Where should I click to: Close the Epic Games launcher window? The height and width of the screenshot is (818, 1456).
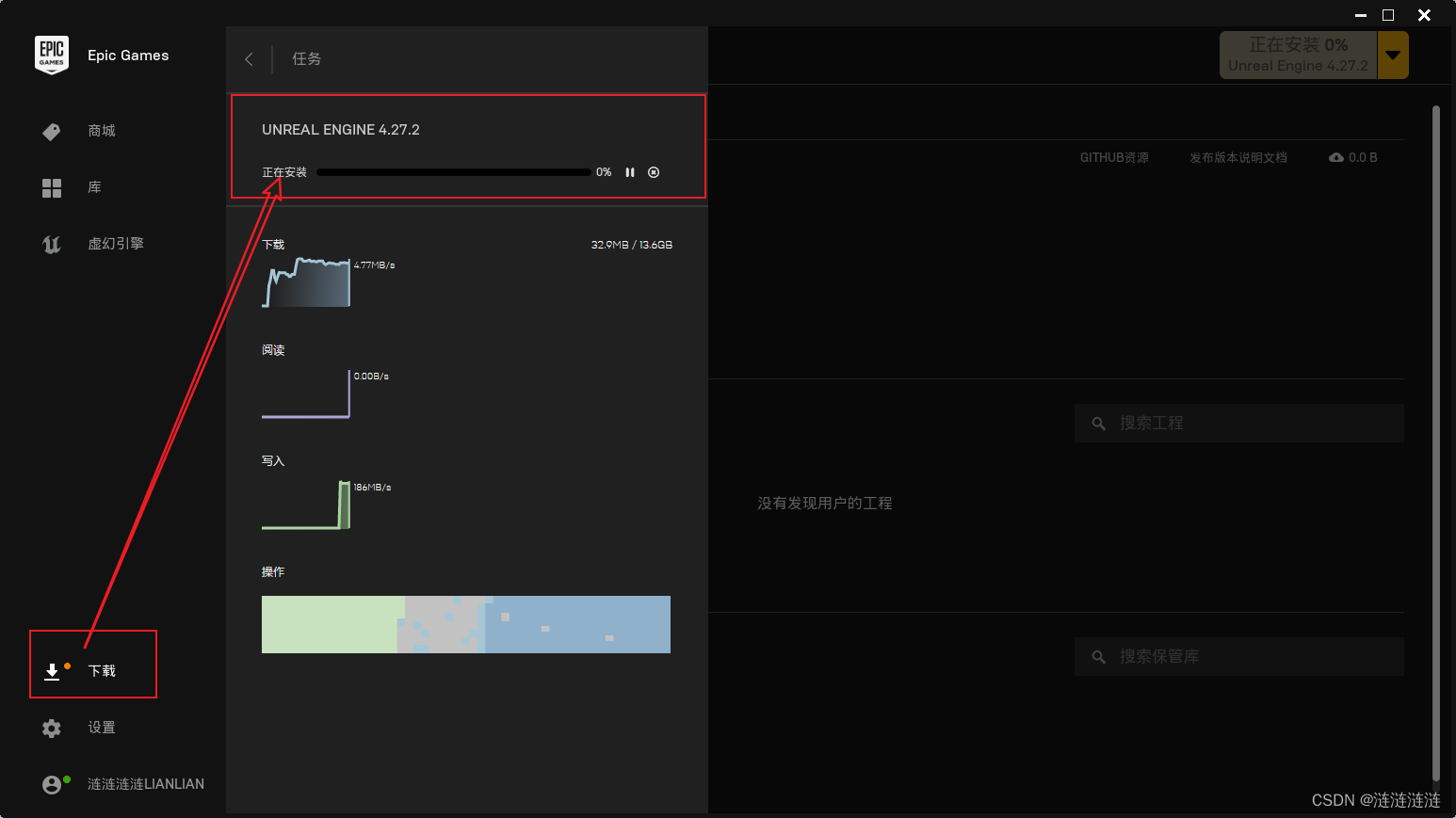1424,15
